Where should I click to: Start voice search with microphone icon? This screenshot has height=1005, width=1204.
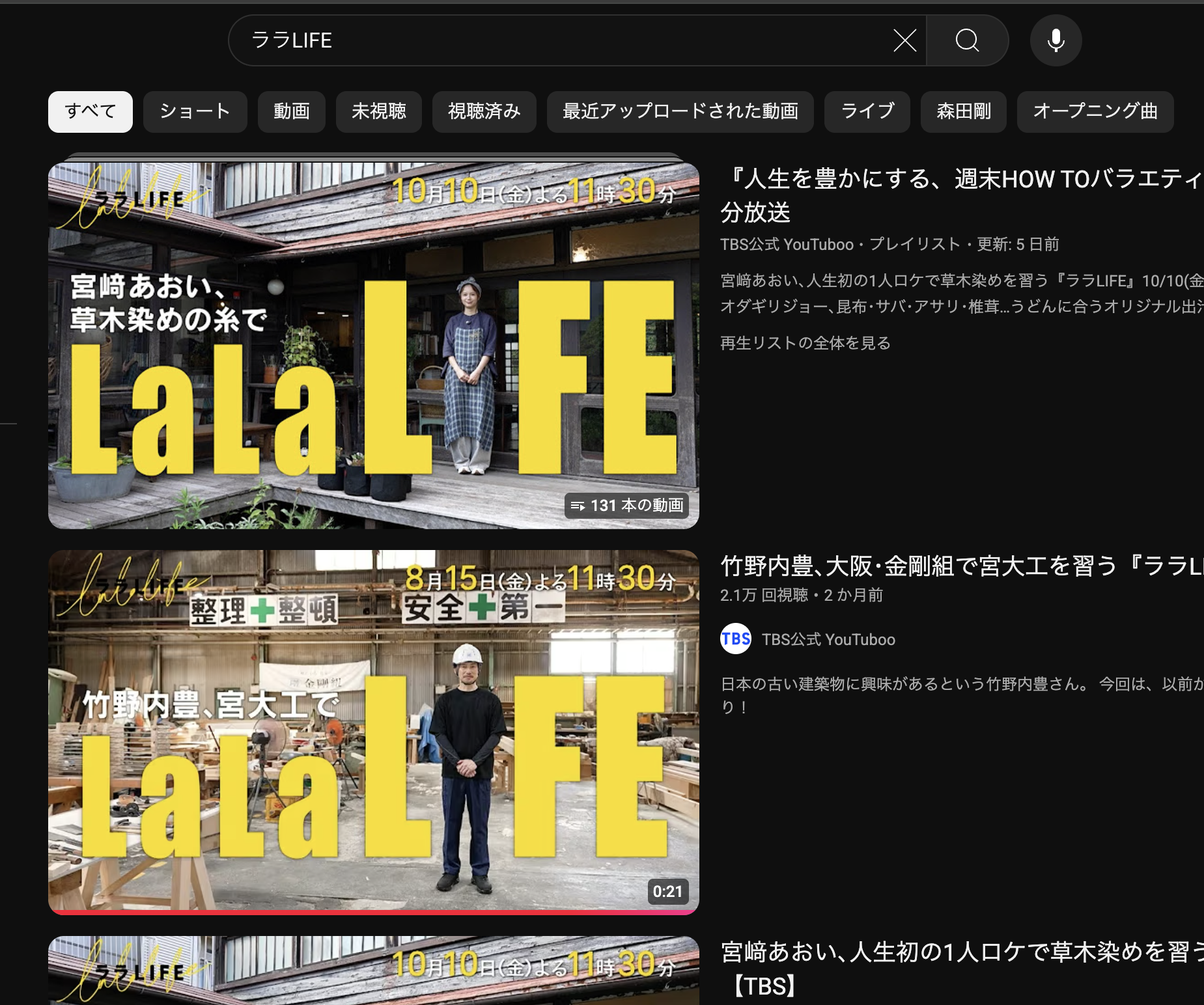click(x=1056, y=40)
